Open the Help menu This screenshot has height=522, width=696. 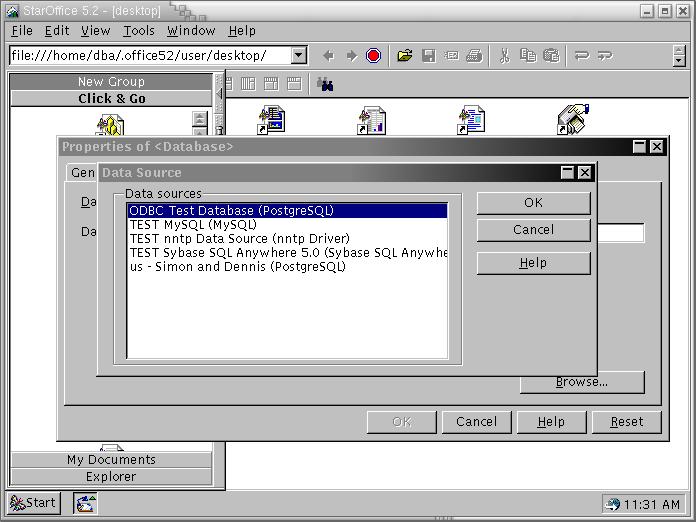[x=242, y=31]
